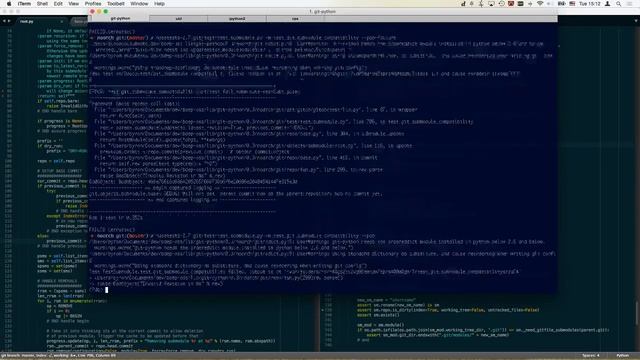
Task: Open the Edit menu
Action: click(x=58, y=4)
